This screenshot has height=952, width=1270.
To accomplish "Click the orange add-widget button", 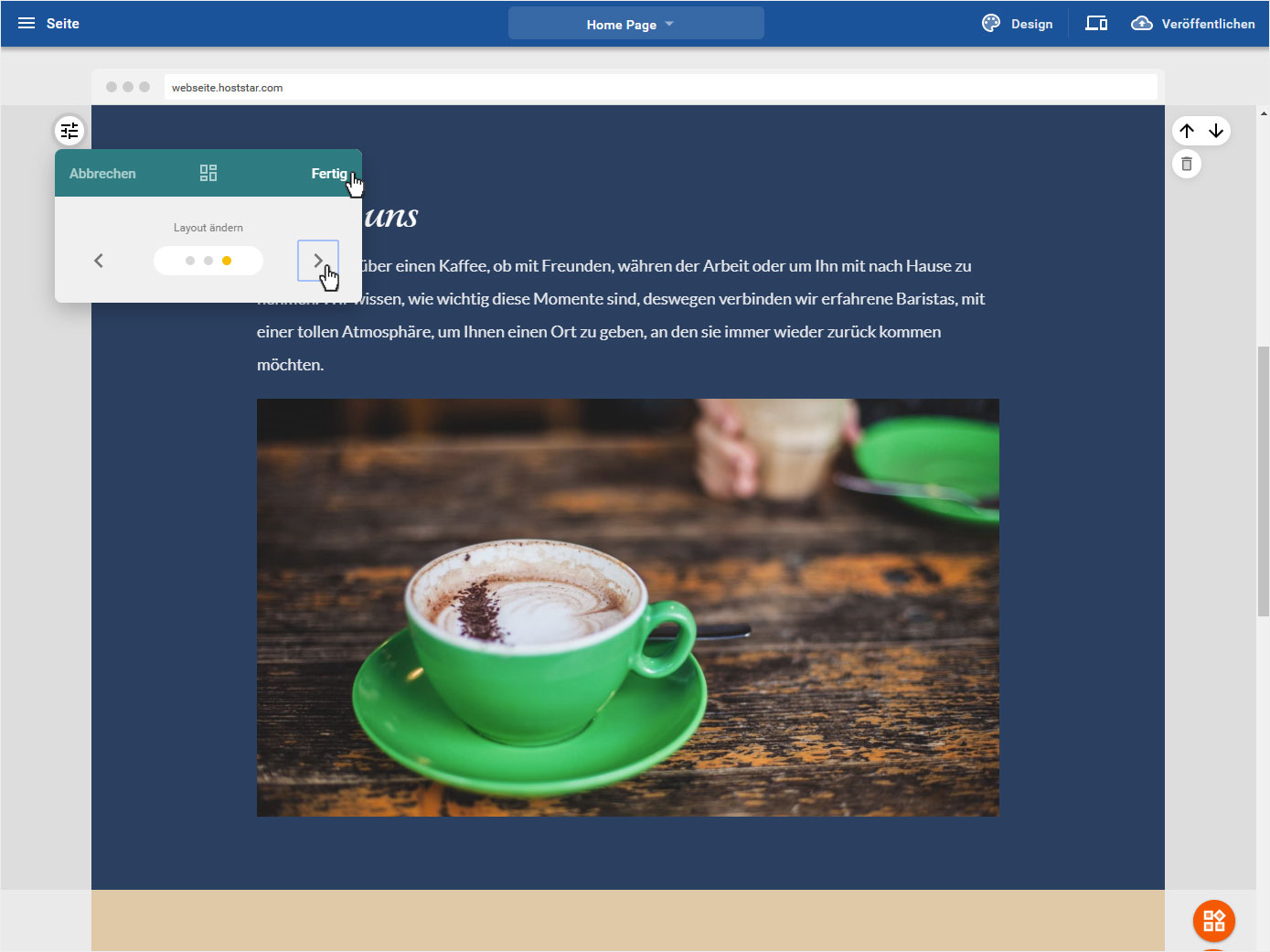I will click(1214, 921).
